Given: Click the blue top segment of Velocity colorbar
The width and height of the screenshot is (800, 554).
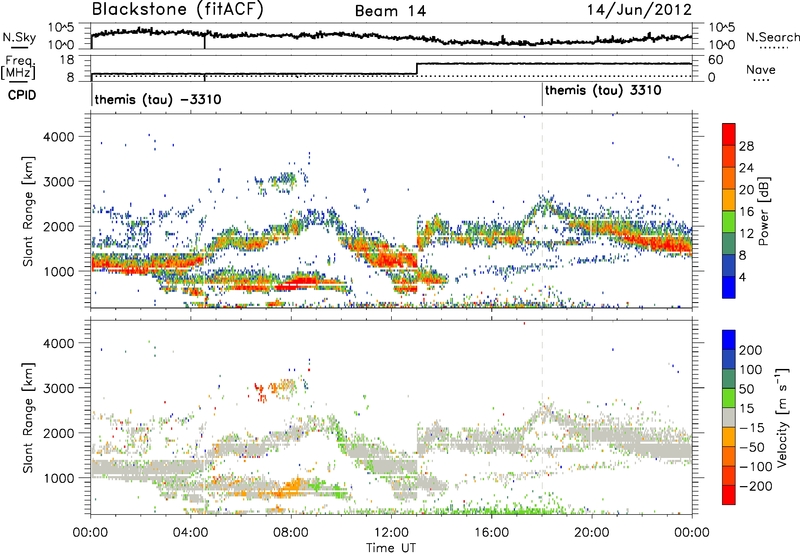Looking at the screenshot, I should 729,340.
